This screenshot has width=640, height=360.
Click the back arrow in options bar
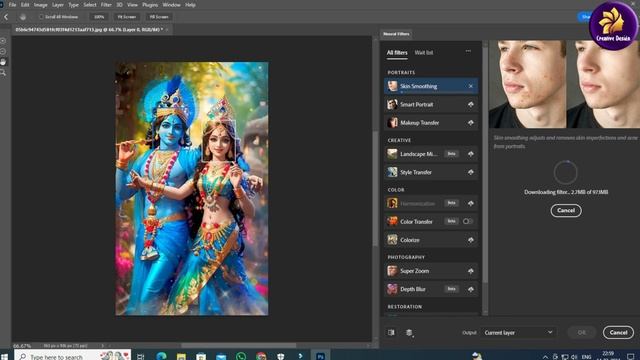pyautogui.click(x=6, y=17)
